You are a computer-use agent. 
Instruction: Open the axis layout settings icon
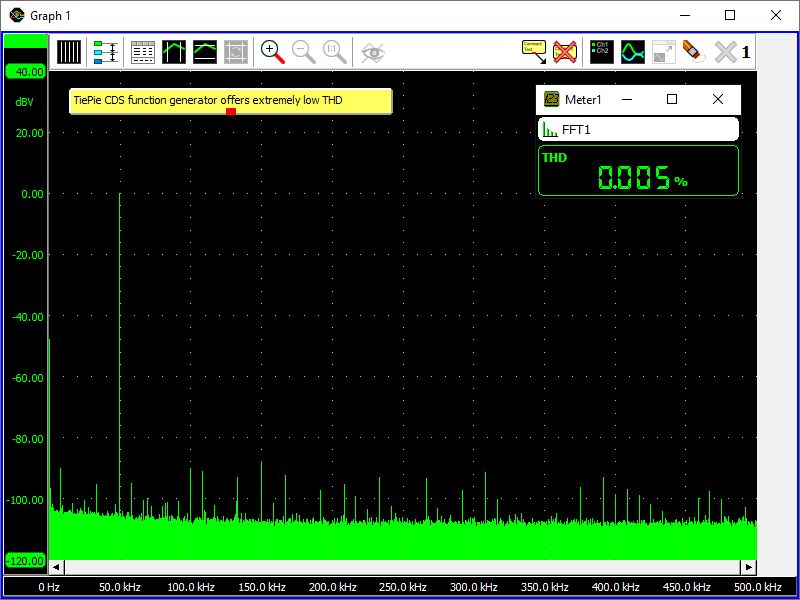pos(105,52)
